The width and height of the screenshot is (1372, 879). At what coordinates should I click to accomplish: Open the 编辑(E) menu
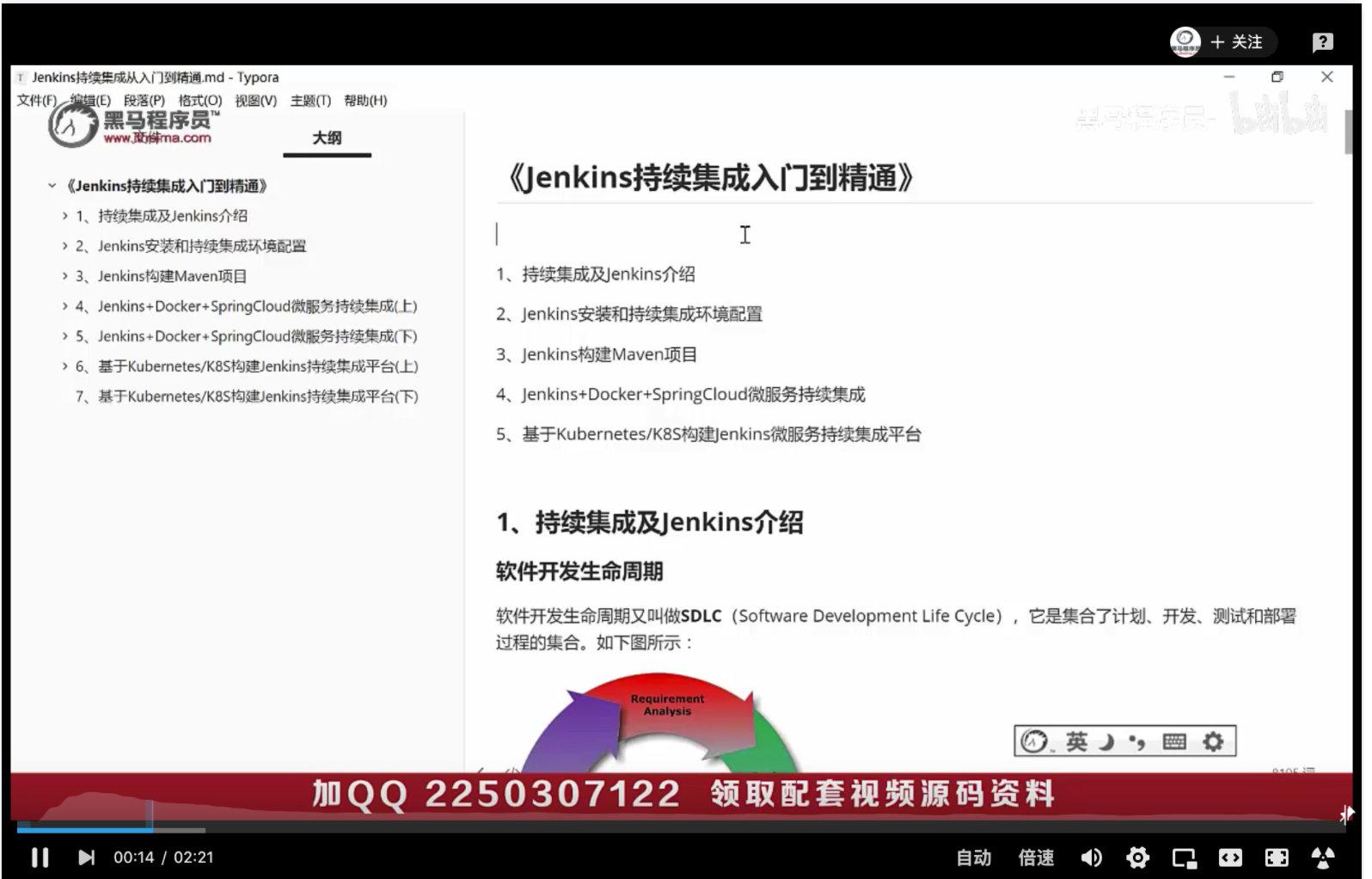tap(90, 101)
